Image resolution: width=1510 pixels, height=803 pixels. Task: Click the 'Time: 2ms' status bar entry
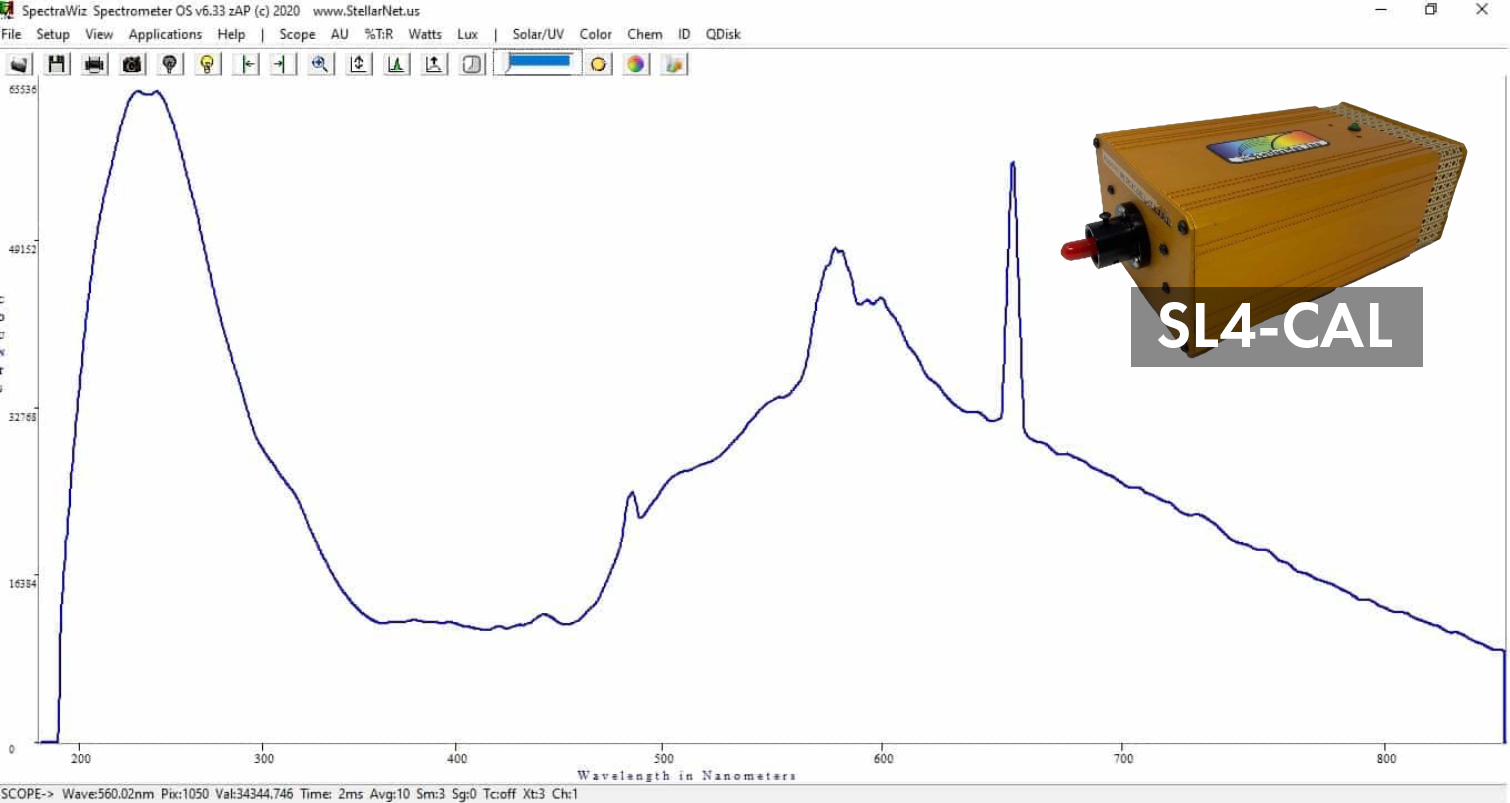pos(332,794)
